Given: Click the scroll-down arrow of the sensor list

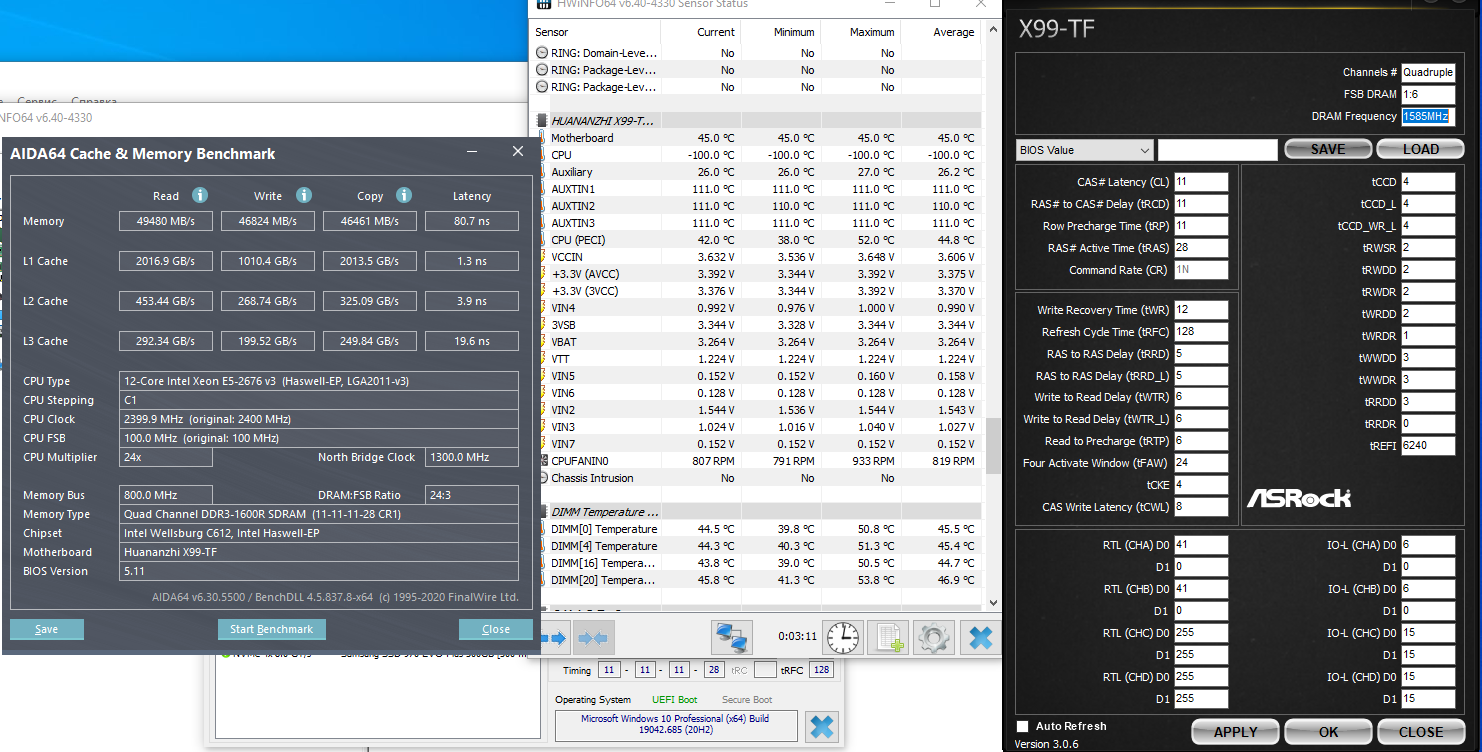Looking at the screenshot, I should 993,602.
